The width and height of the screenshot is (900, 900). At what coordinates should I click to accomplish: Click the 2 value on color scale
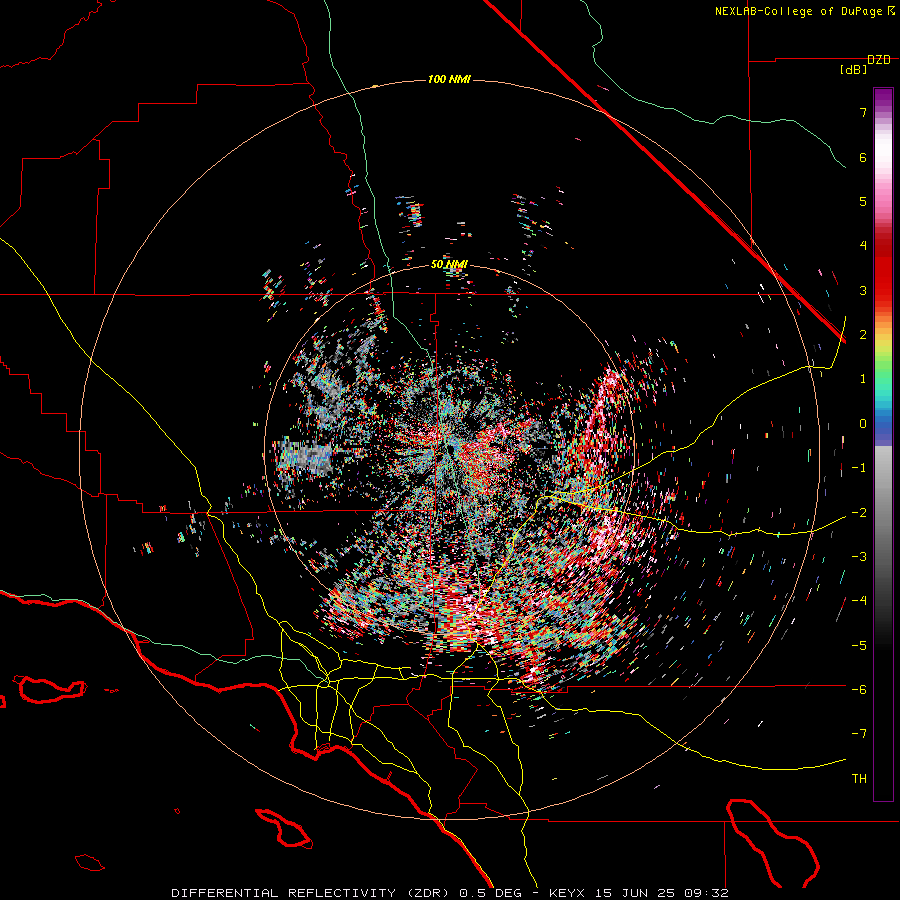pos(863,335)
